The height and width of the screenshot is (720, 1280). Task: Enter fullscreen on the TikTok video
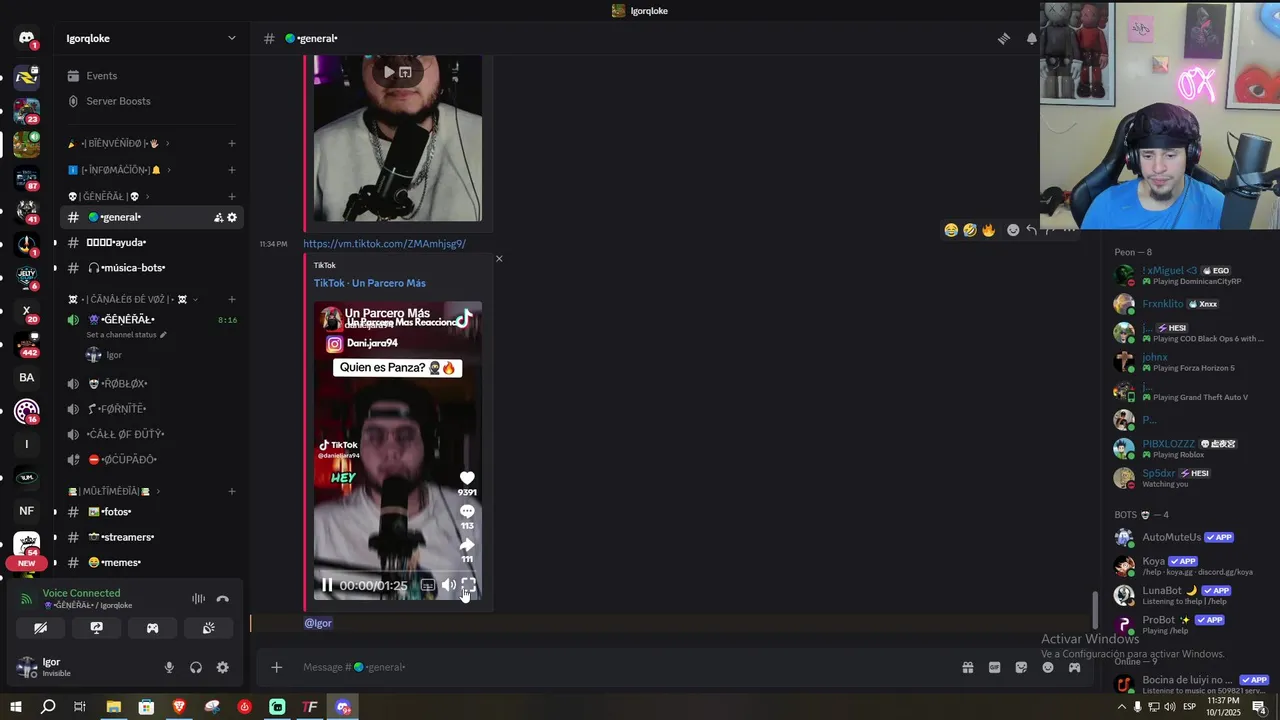click(x=468, y=585)
